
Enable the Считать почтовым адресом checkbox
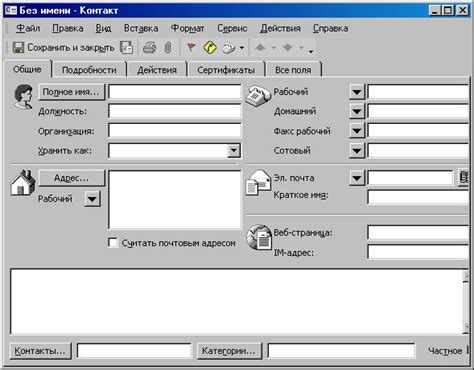(x=113, y=243)
